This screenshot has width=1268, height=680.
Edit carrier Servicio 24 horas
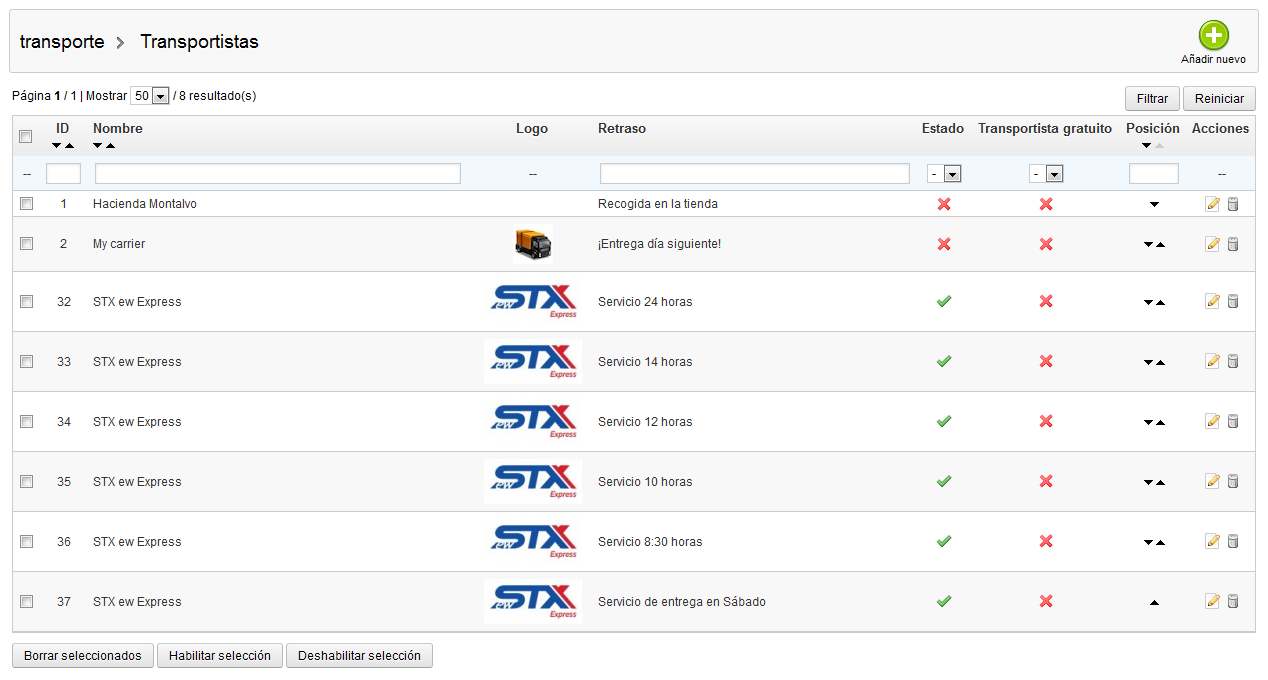(x=1213, y=301)
